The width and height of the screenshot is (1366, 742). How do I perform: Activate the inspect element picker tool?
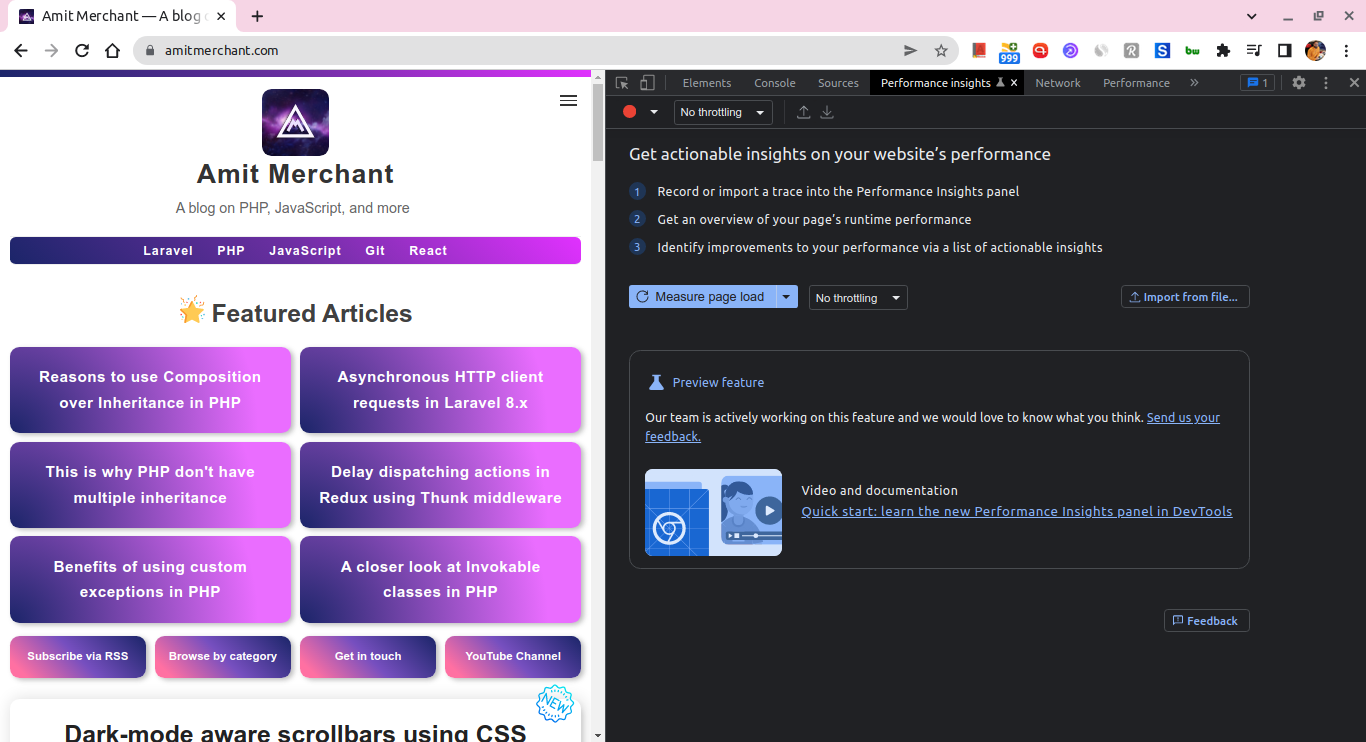(x=622, y=83)
